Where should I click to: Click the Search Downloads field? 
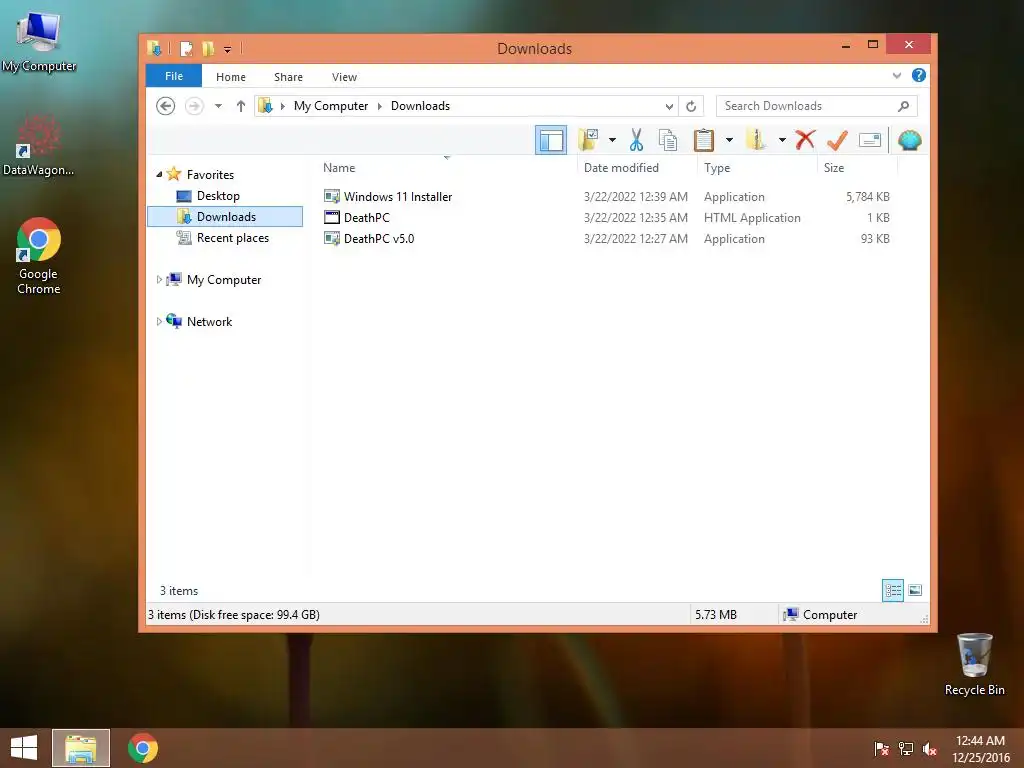816,106
